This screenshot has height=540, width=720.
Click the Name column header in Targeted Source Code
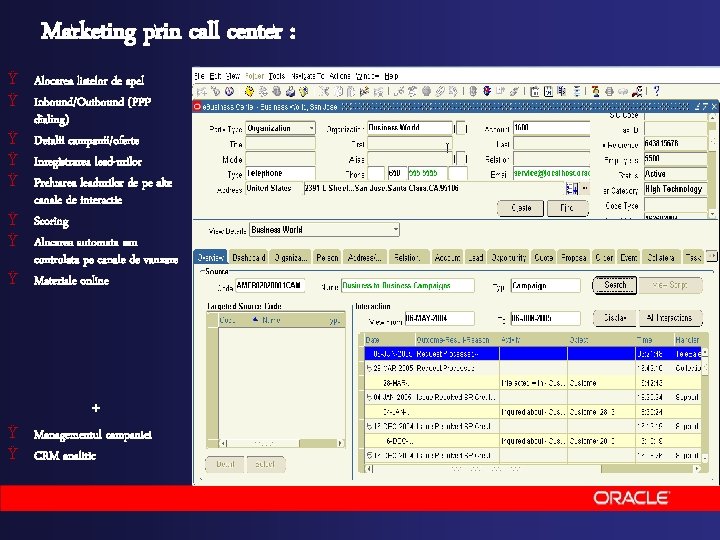coord(271,320)
